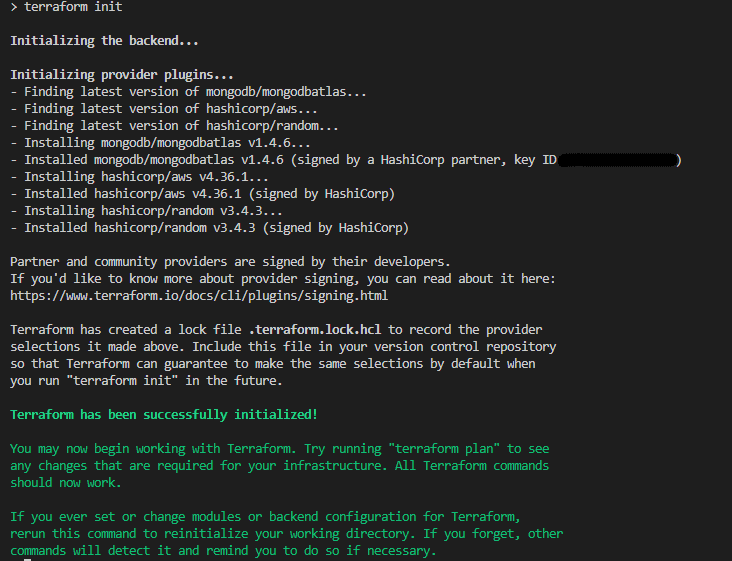Click the "Initializing provider plugins..." heading
The image size is (732, 561).
click(122, 75)
